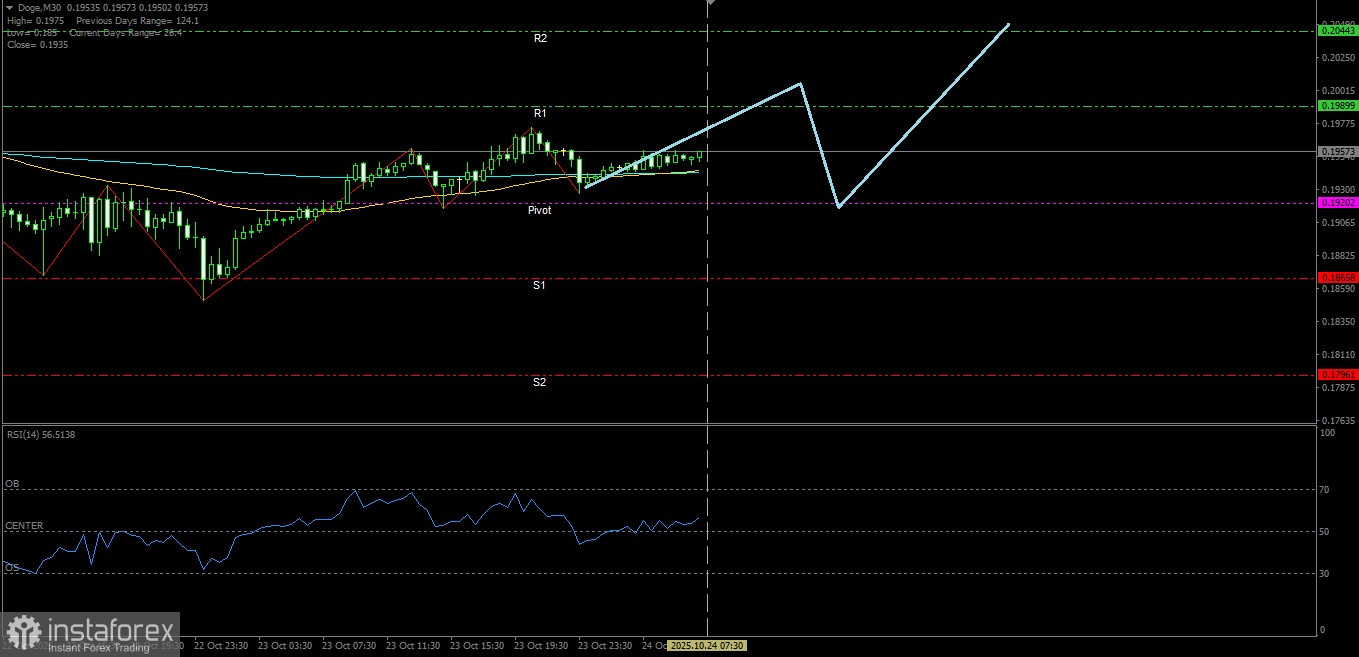Viewport: 1359px width, 657px height.
Task: Select the Pivot level label
Action: 539,211
